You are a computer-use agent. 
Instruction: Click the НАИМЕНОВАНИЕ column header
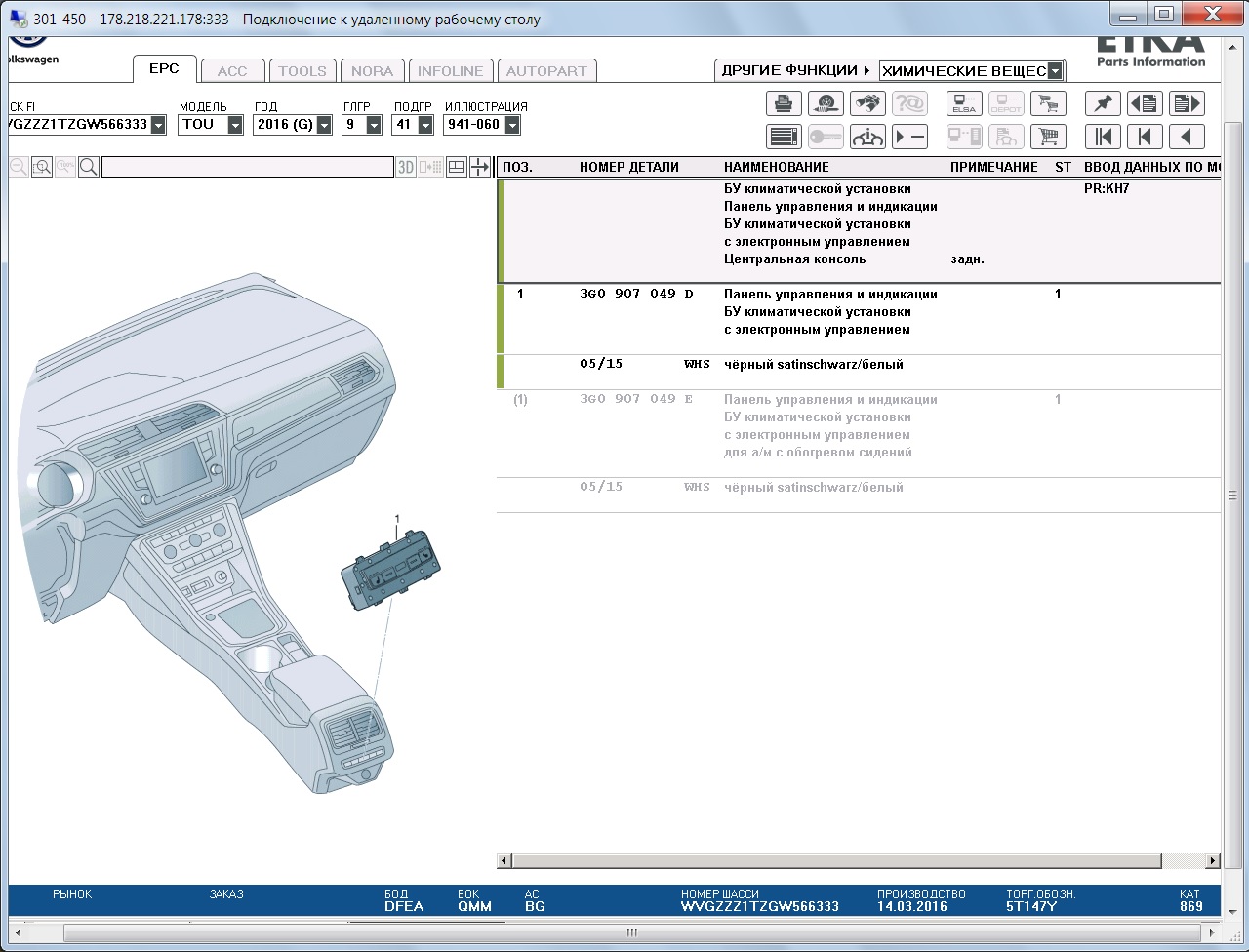(777, 167)
